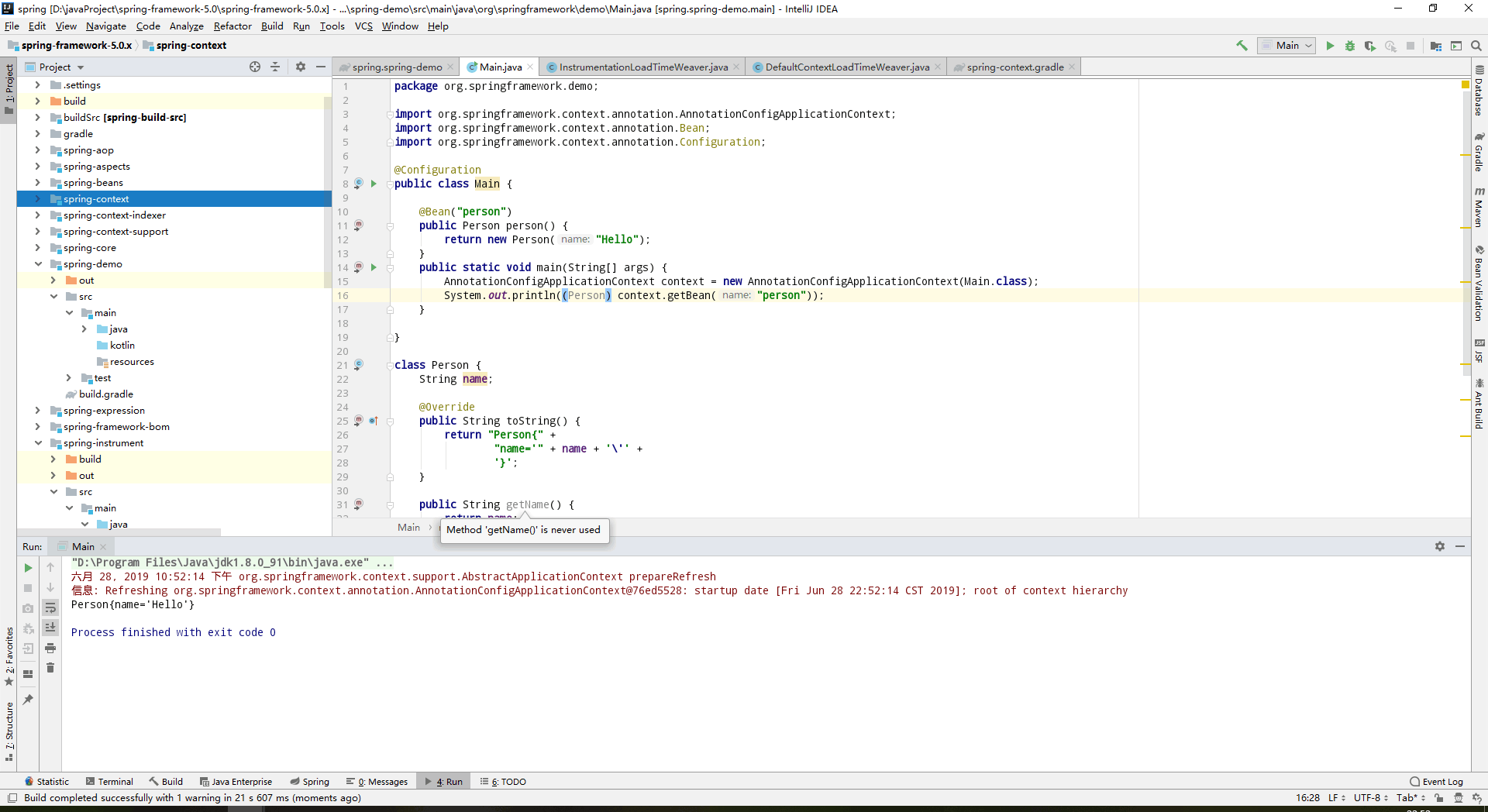Open Spring tool window button

[x=309, y=782]
